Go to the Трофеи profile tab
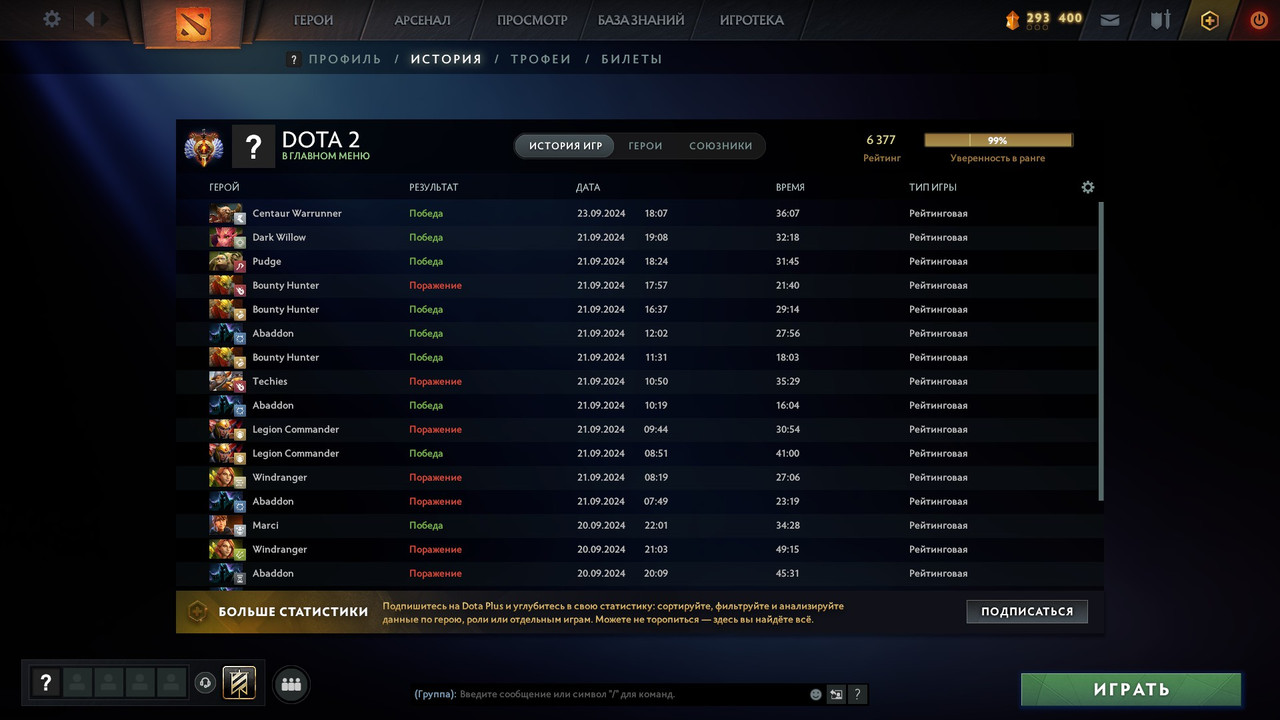The height and width of the screenshot is (720, 1280). pos(541,59)
